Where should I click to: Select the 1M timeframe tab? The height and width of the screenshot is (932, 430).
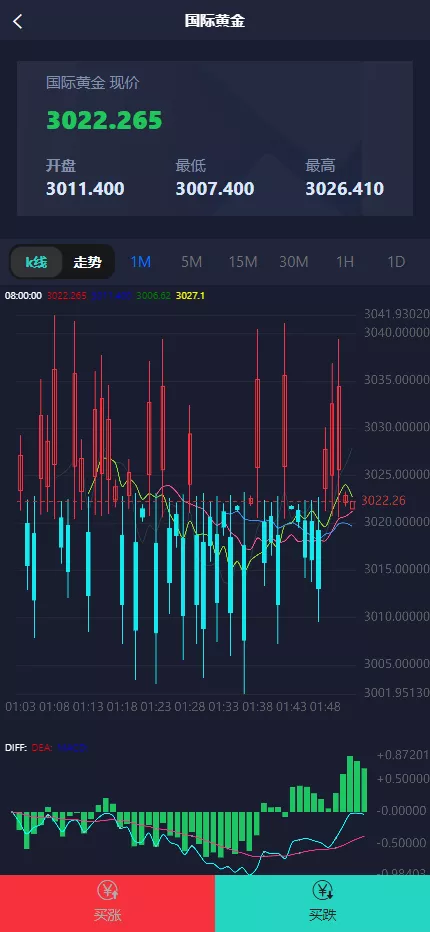(x=140, y=262)
